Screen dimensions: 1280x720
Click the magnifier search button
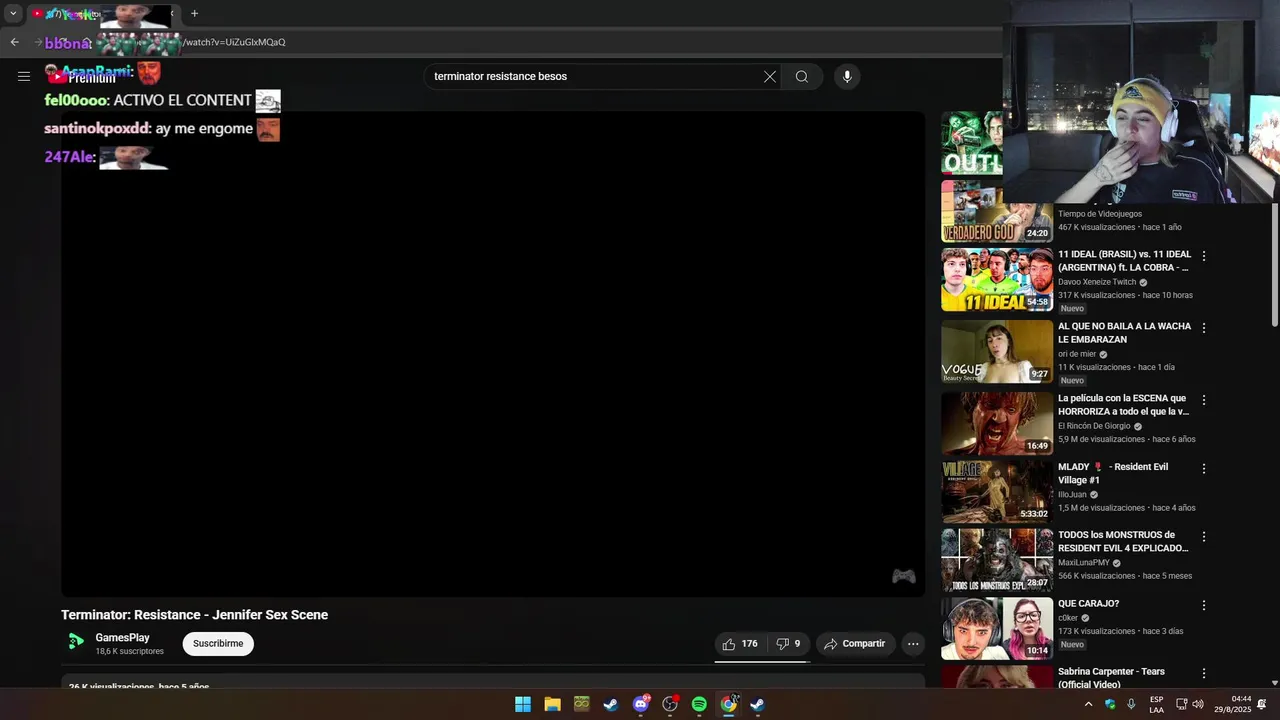[x=802, y=77]
